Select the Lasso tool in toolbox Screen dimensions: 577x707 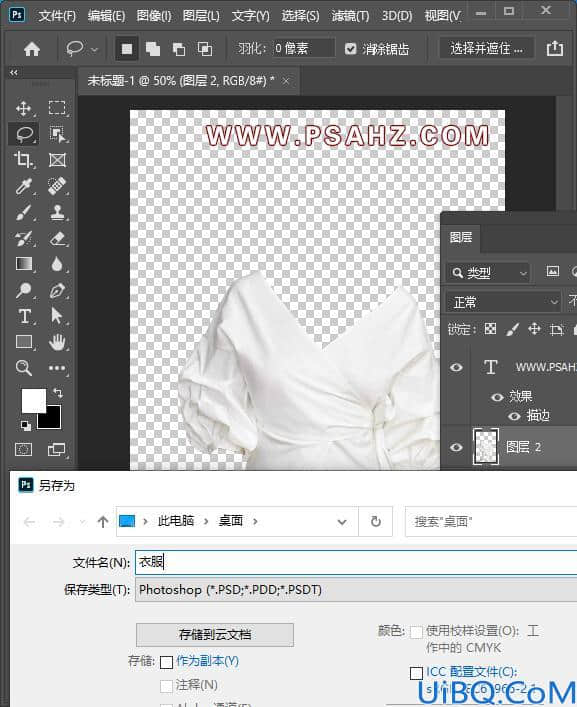pyautogui.click(x=23, y=134)
